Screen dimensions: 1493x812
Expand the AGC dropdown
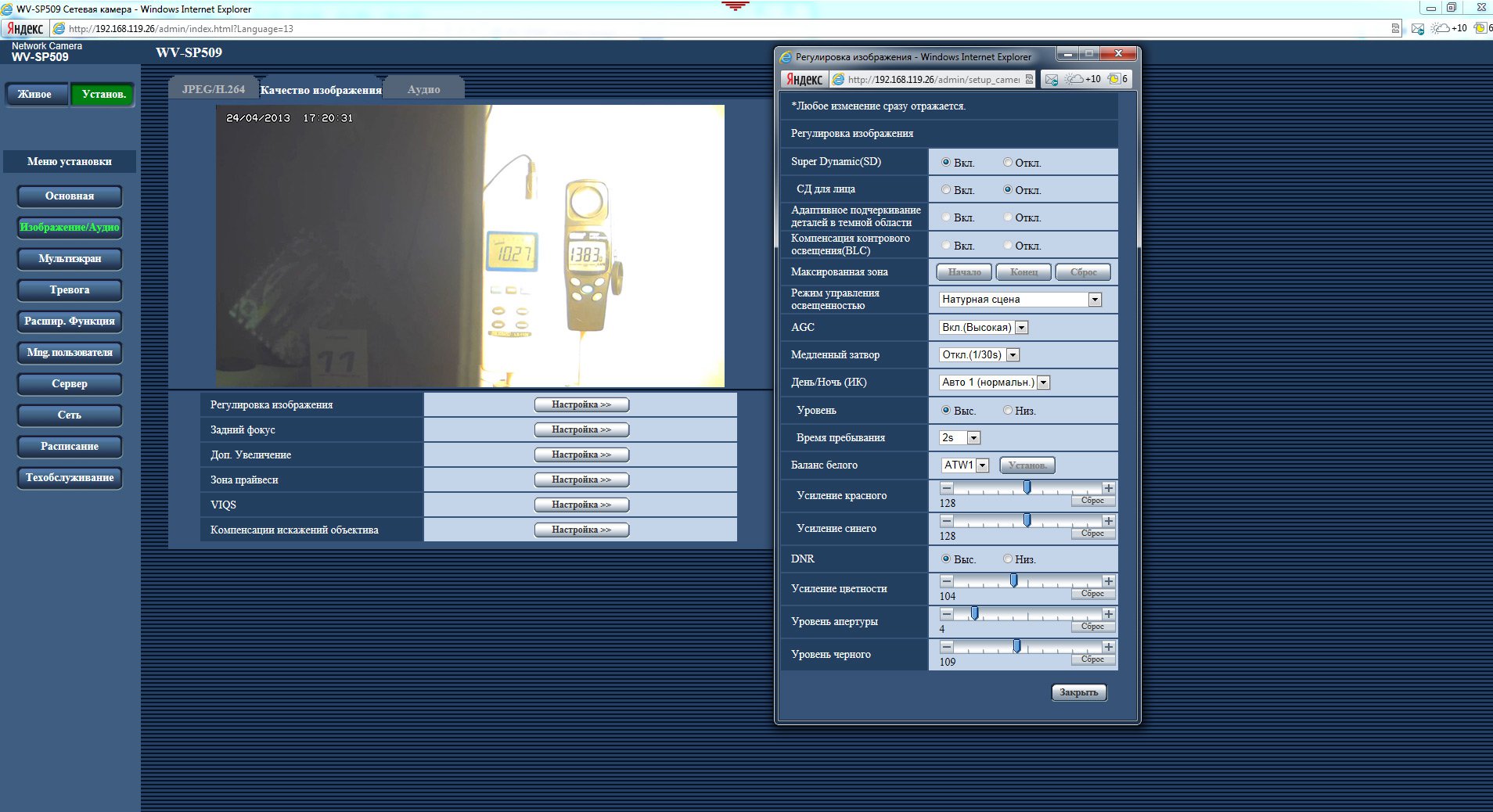point(1021,328)
